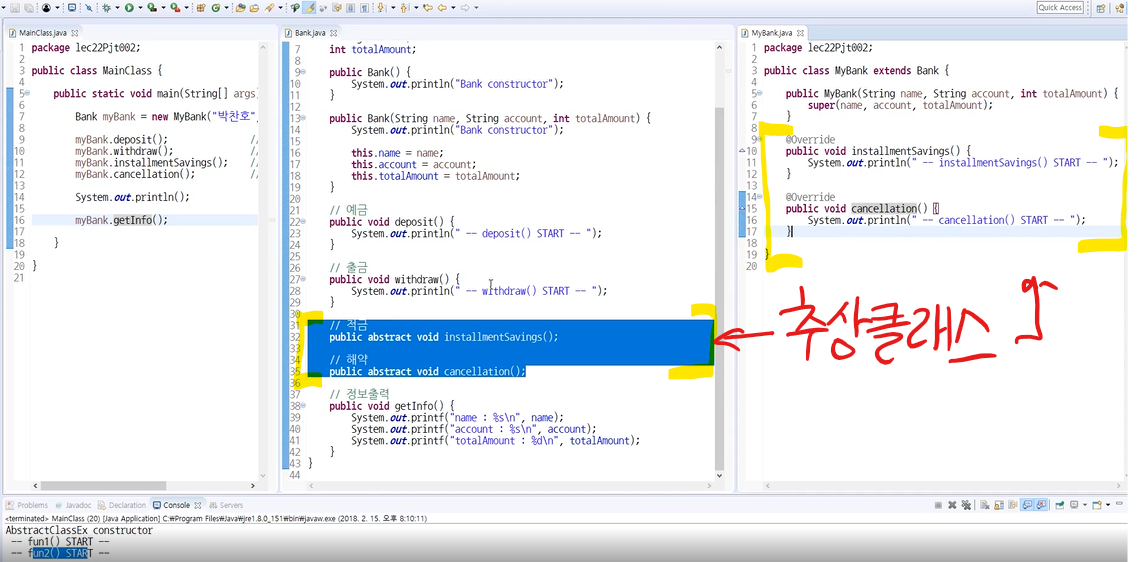Click the Debug bug icon in toolbar
This screenshot has height=562, width=1140.
pyautogui.click(x=106, y=8)
